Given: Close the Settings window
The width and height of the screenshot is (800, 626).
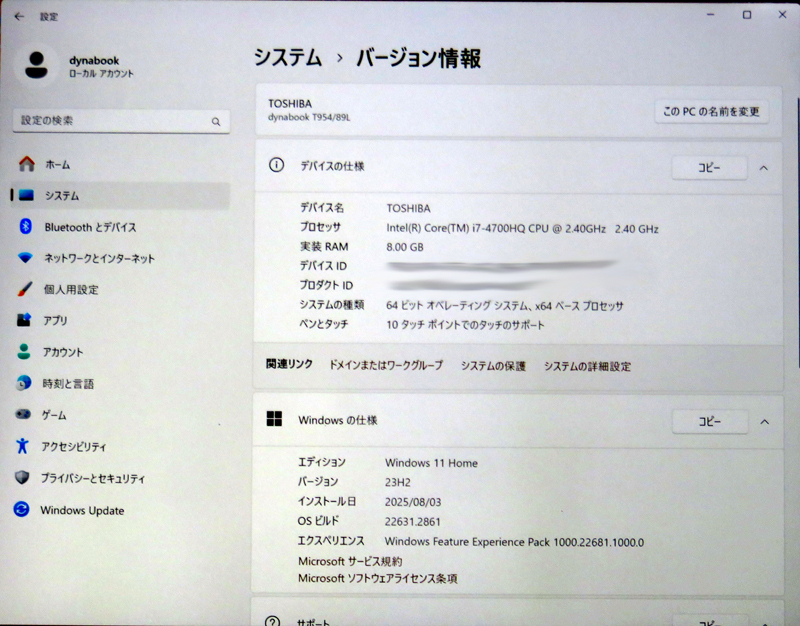Looking at the screenshot, I should pos(782,15).
